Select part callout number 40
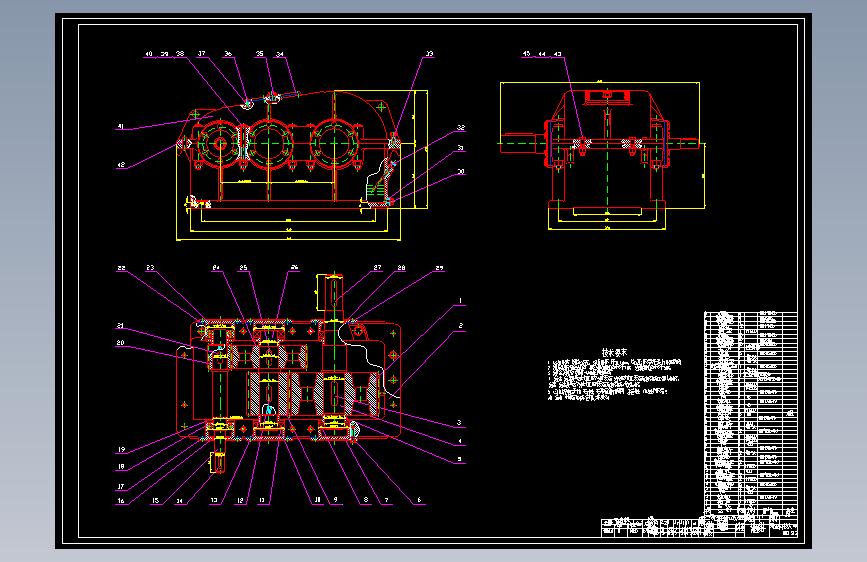 [x=149, y=54]
